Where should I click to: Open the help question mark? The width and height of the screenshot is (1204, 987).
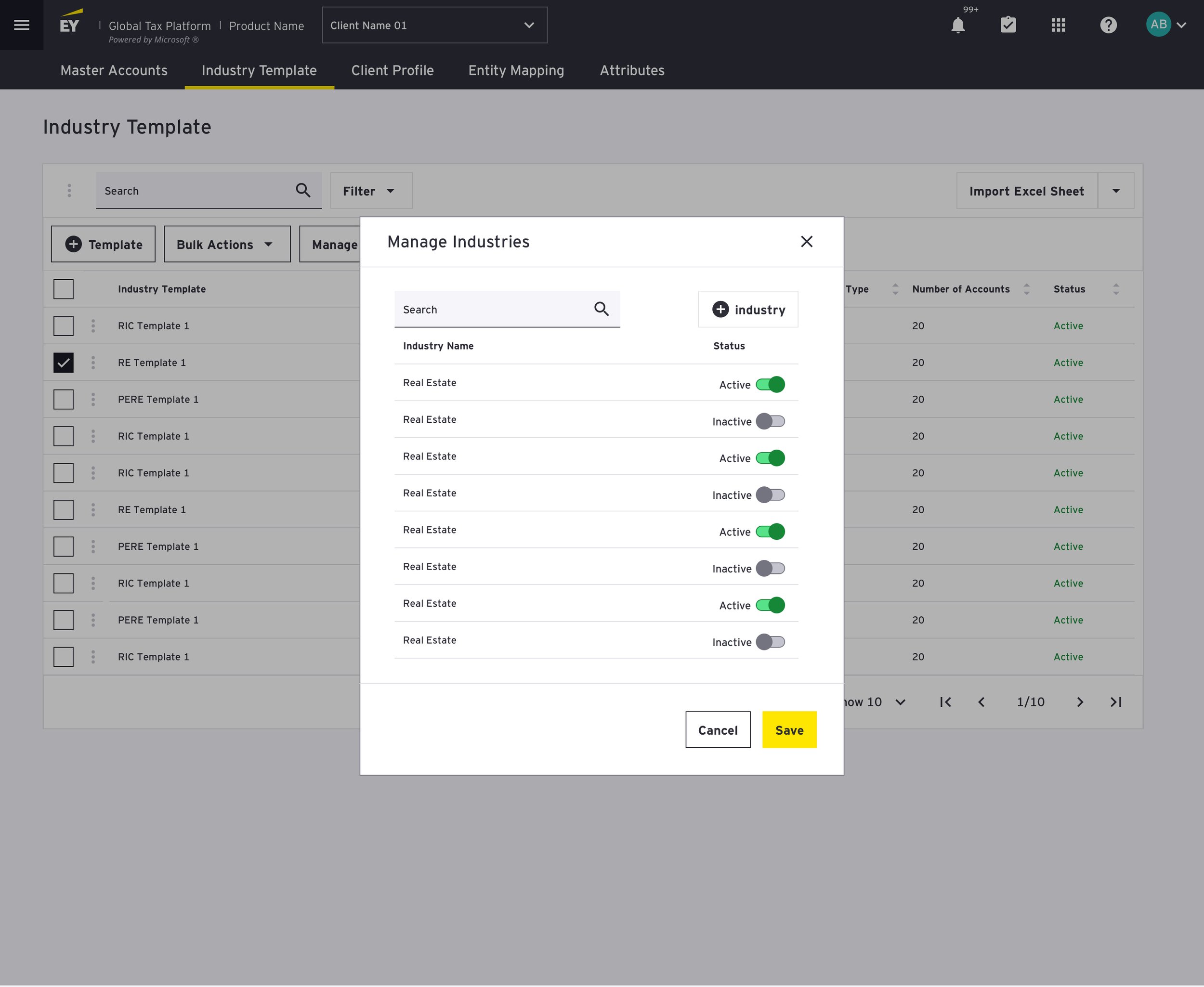[x=1108, y=25]
